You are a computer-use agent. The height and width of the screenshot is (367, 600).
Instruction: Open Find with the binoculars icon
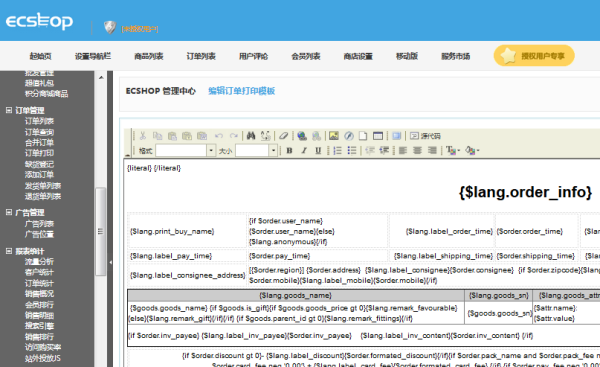point(251,135)
